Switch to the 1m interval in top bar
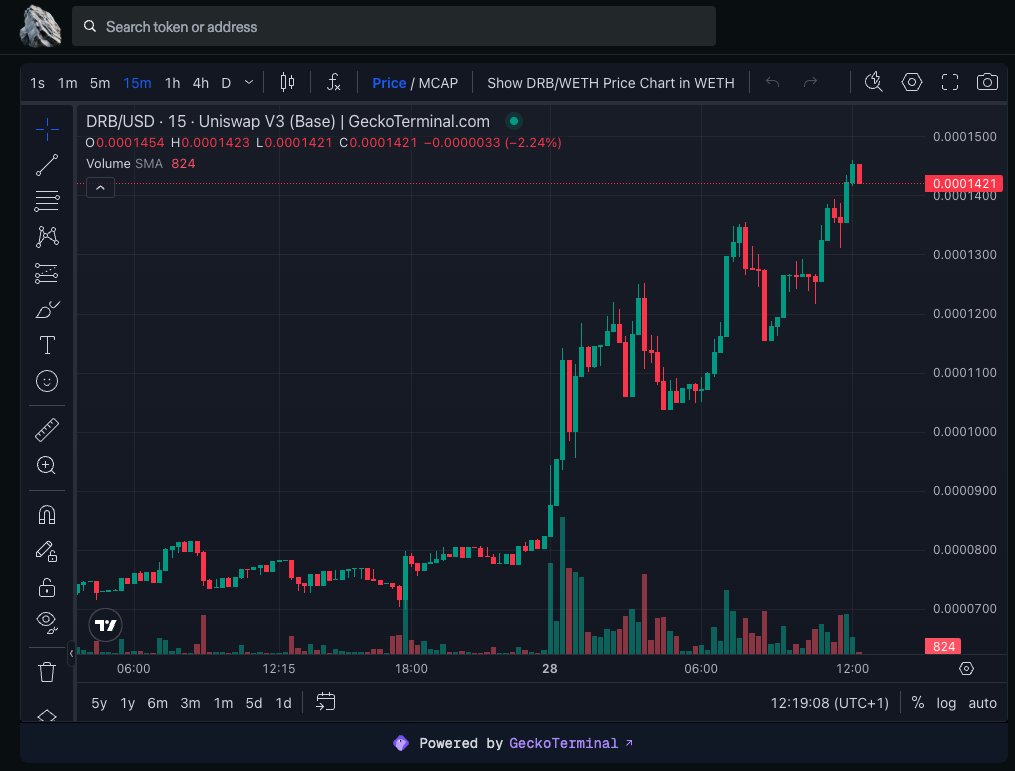The image size is (1015, 771). pos(67,83)
